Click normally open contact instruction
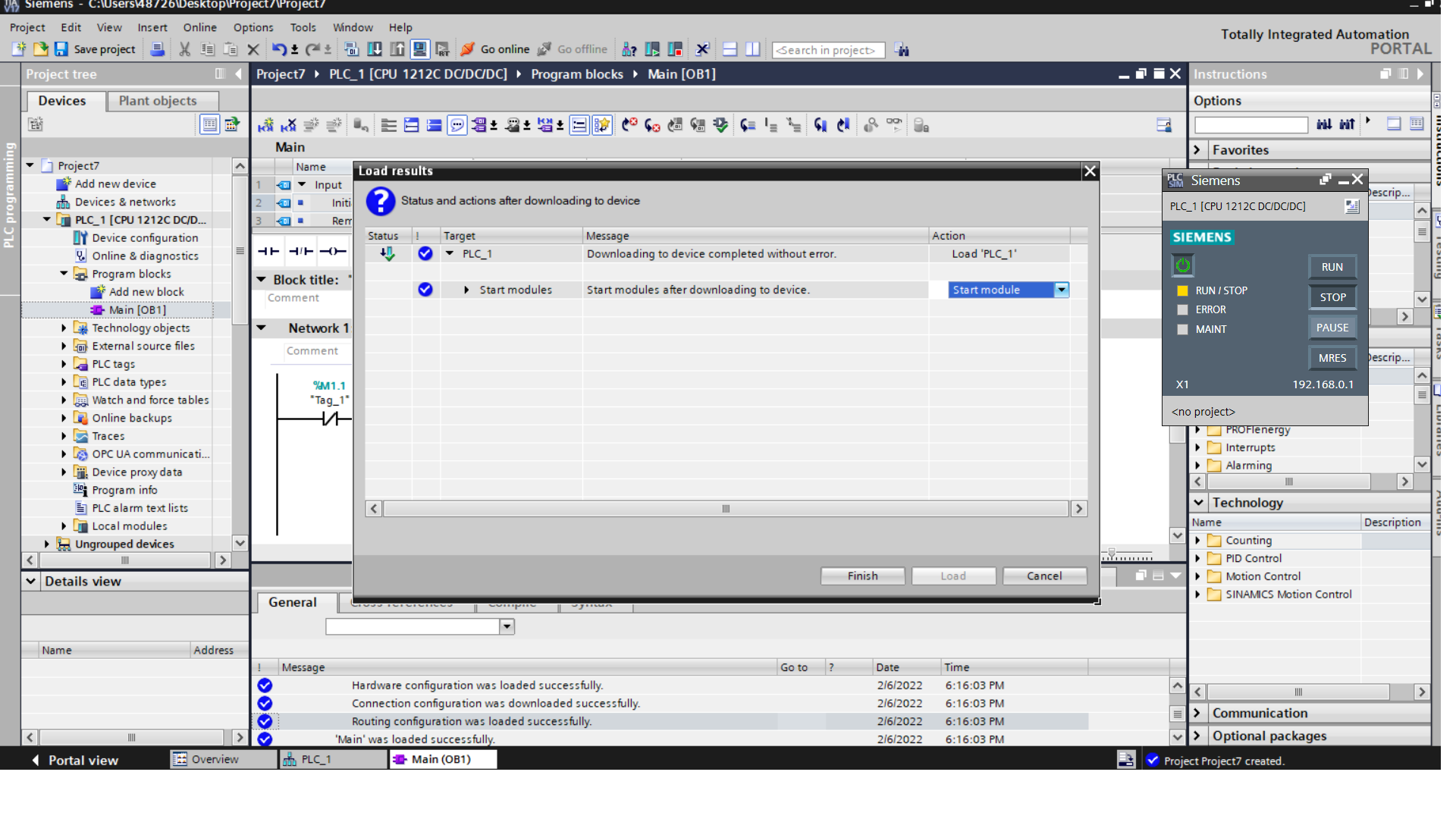The width and height of the screenshot is (1456, 819). [268, 251]
